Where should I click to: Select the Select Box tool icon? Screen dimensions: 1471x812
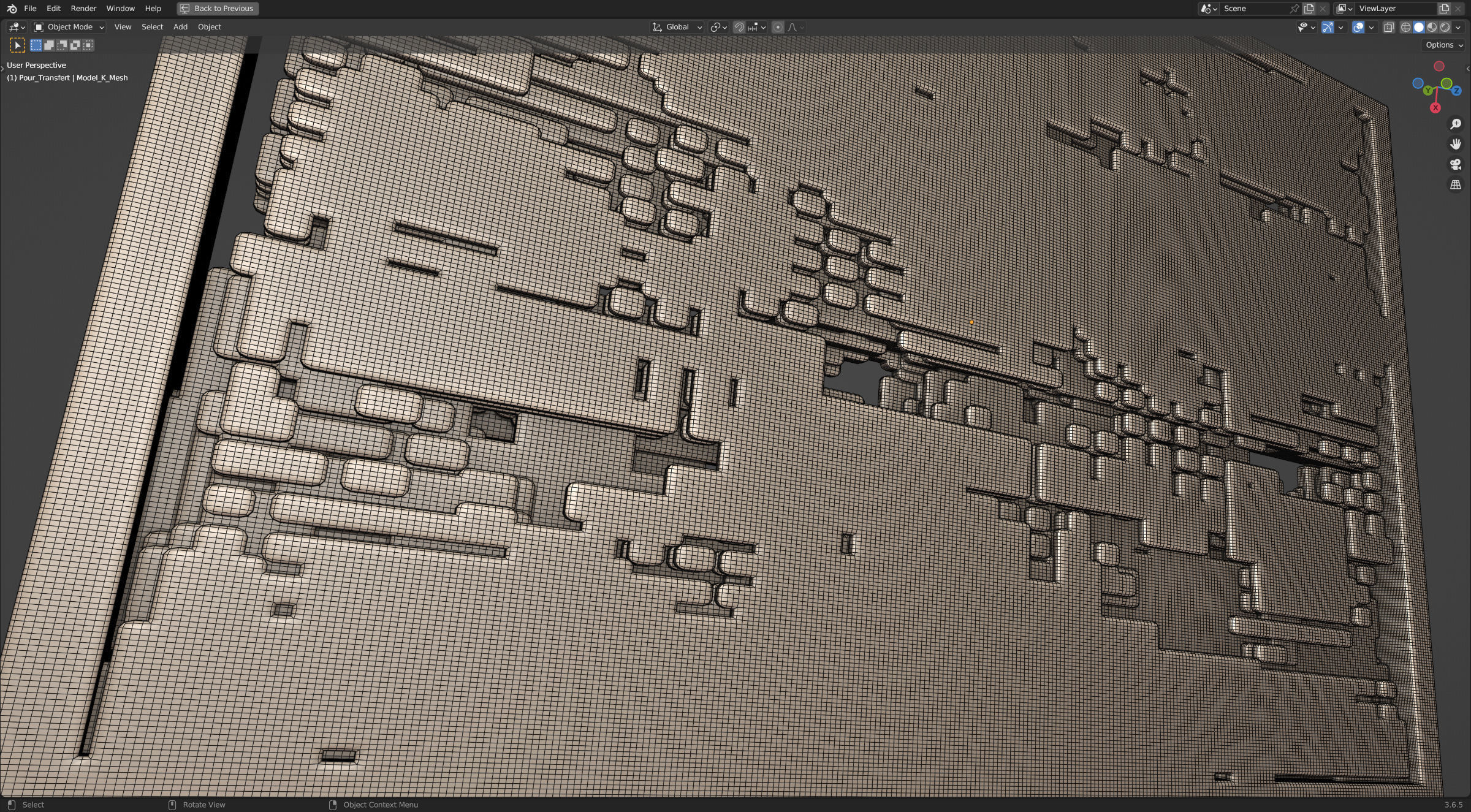coord(17,45)
